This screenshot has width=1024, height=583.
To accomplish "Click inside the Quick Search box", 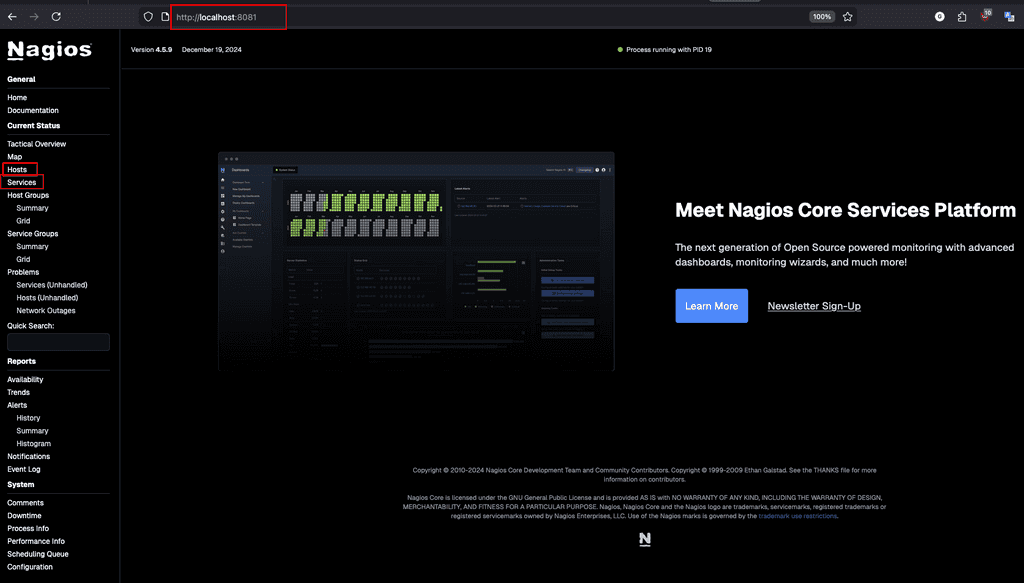I will pyautogui.click(x=58, y=341).
